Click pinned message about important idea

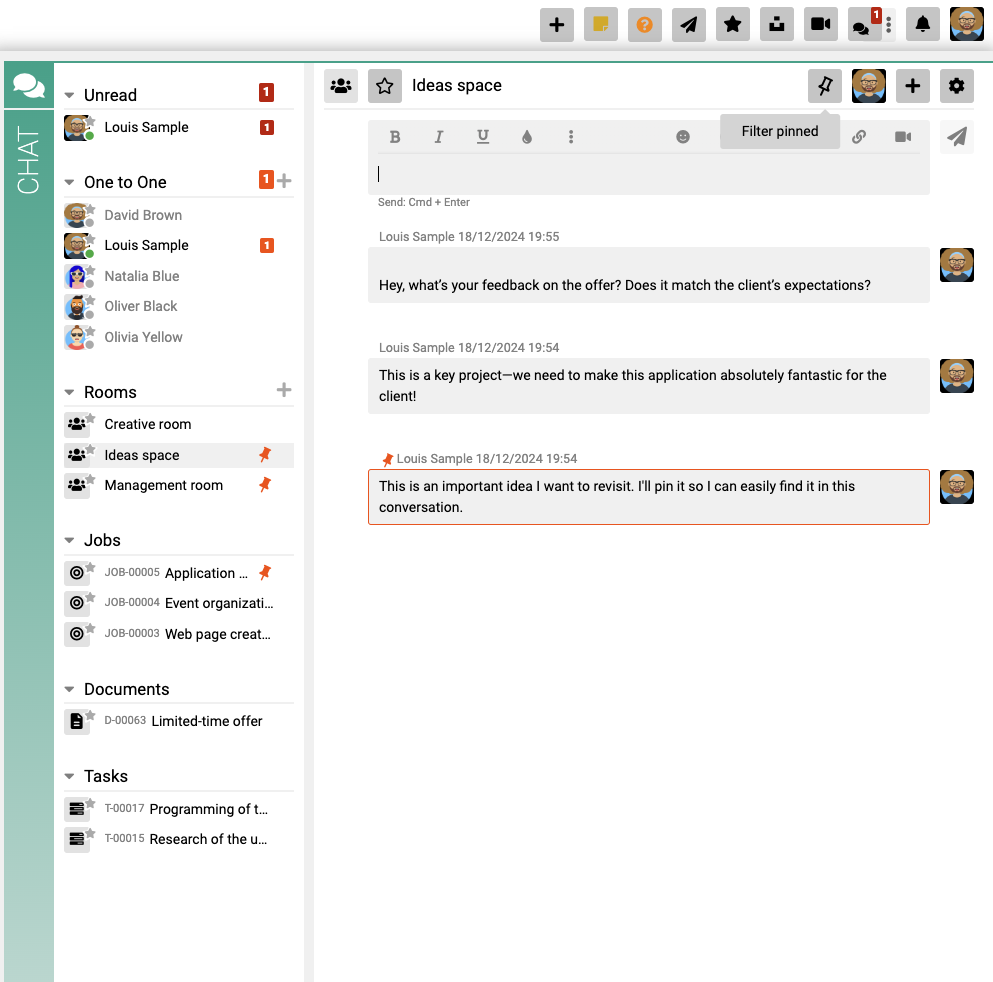pyautogui.click(x=648, y=497)
